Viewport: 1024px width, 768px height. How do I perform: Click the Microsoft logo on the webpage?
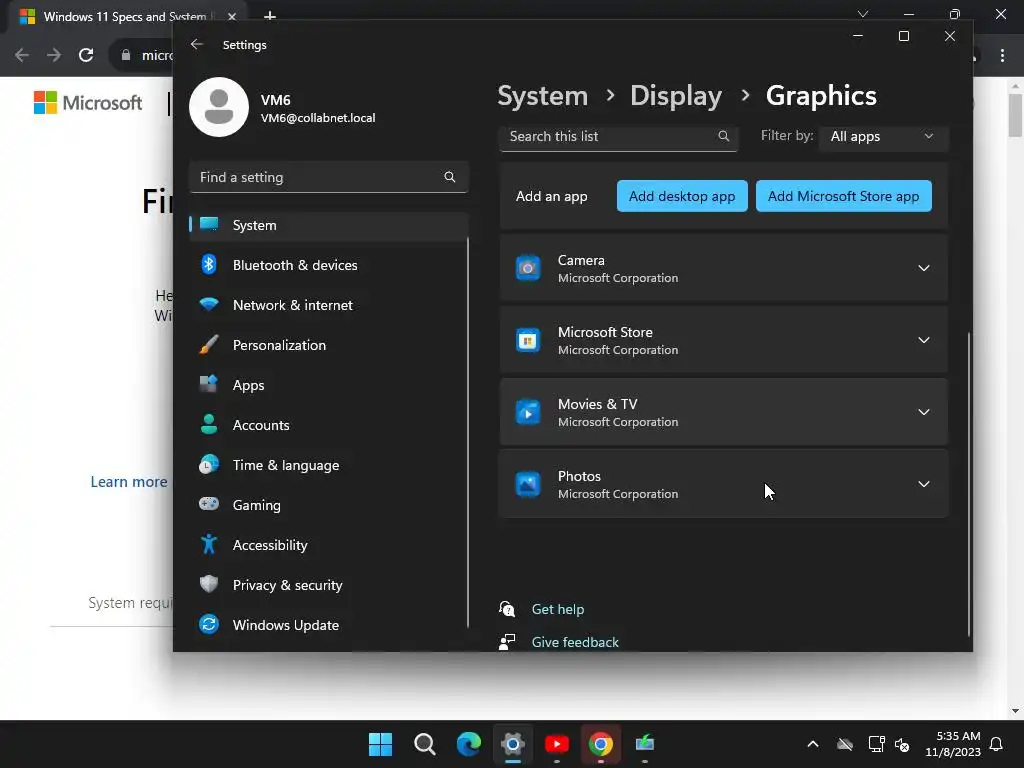click(x=88, y=103)
